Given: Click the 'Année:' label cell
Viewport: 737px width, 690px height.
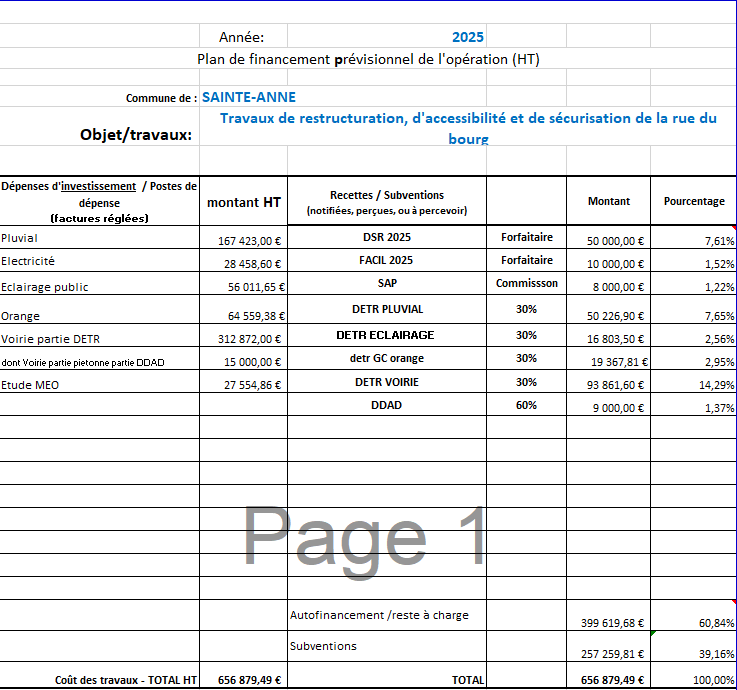Looking at the screenshot, I should [x=242, y=37].
